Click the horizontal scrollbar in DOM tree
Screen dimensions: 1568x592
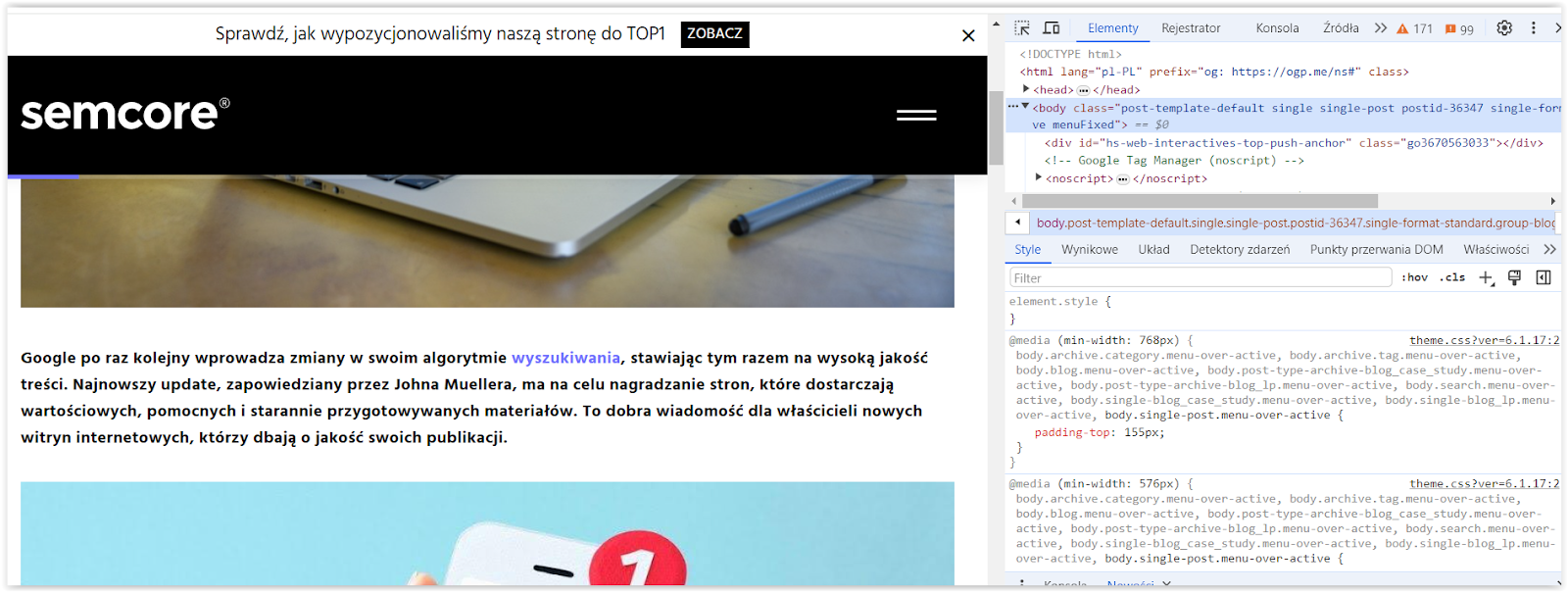(x=1200, y=201)
